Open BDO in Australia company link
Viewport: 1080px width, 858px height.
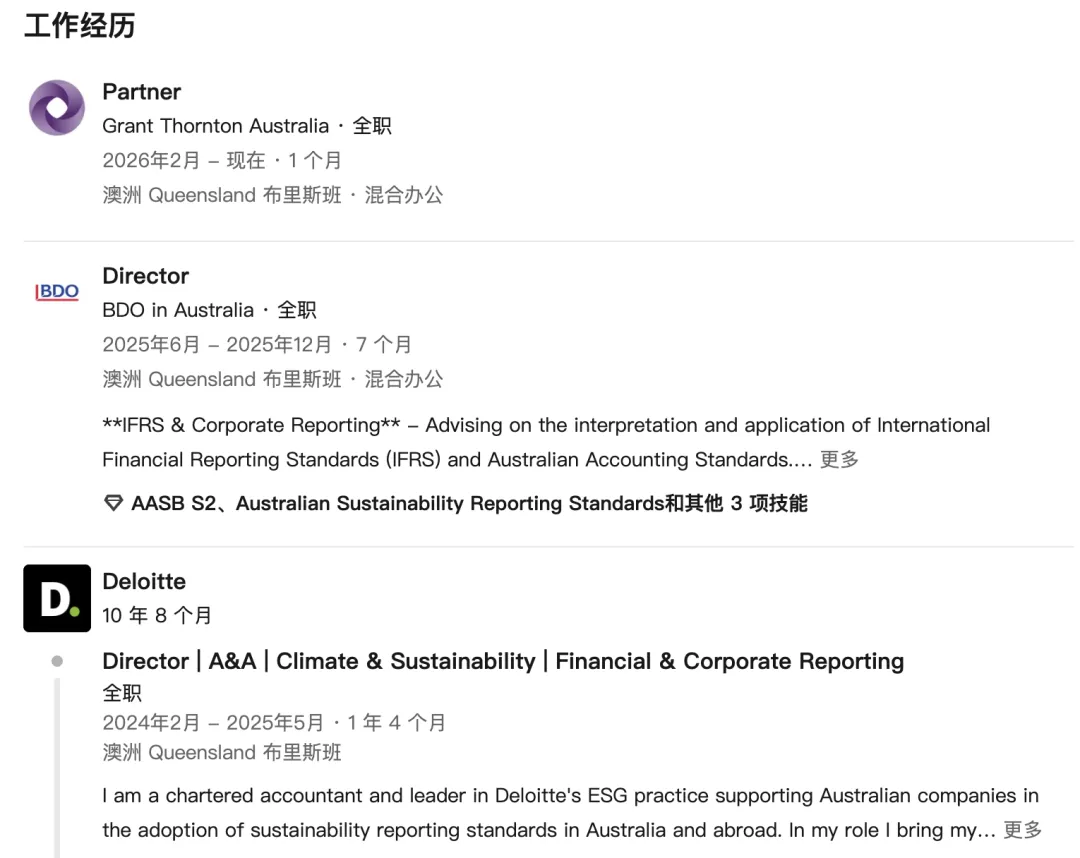[x=178, y=310]
